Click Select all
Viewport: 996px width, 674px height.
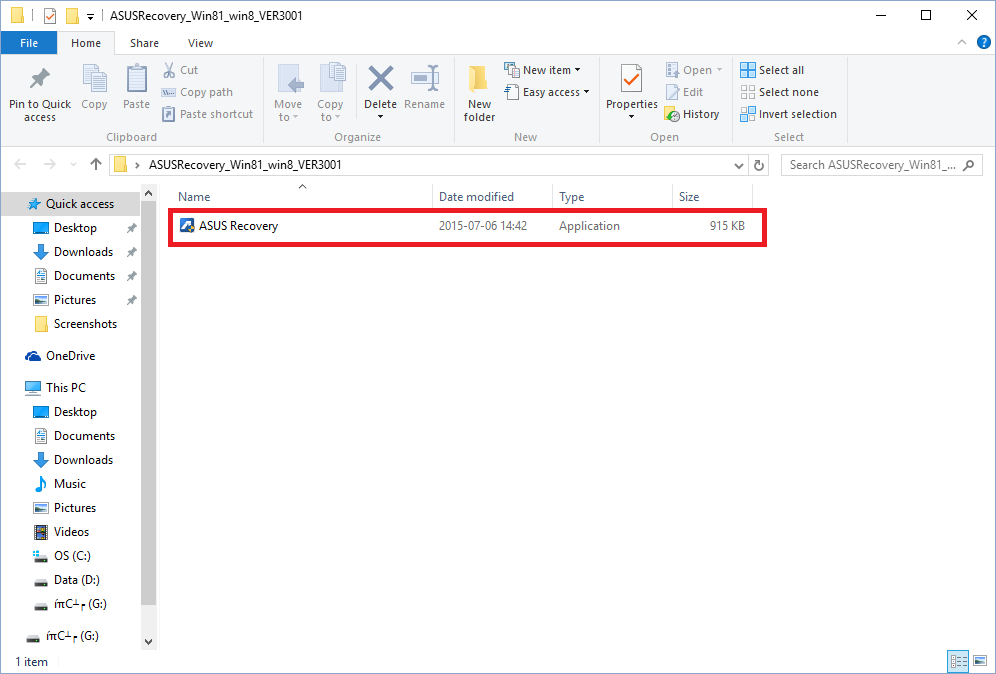772,70
